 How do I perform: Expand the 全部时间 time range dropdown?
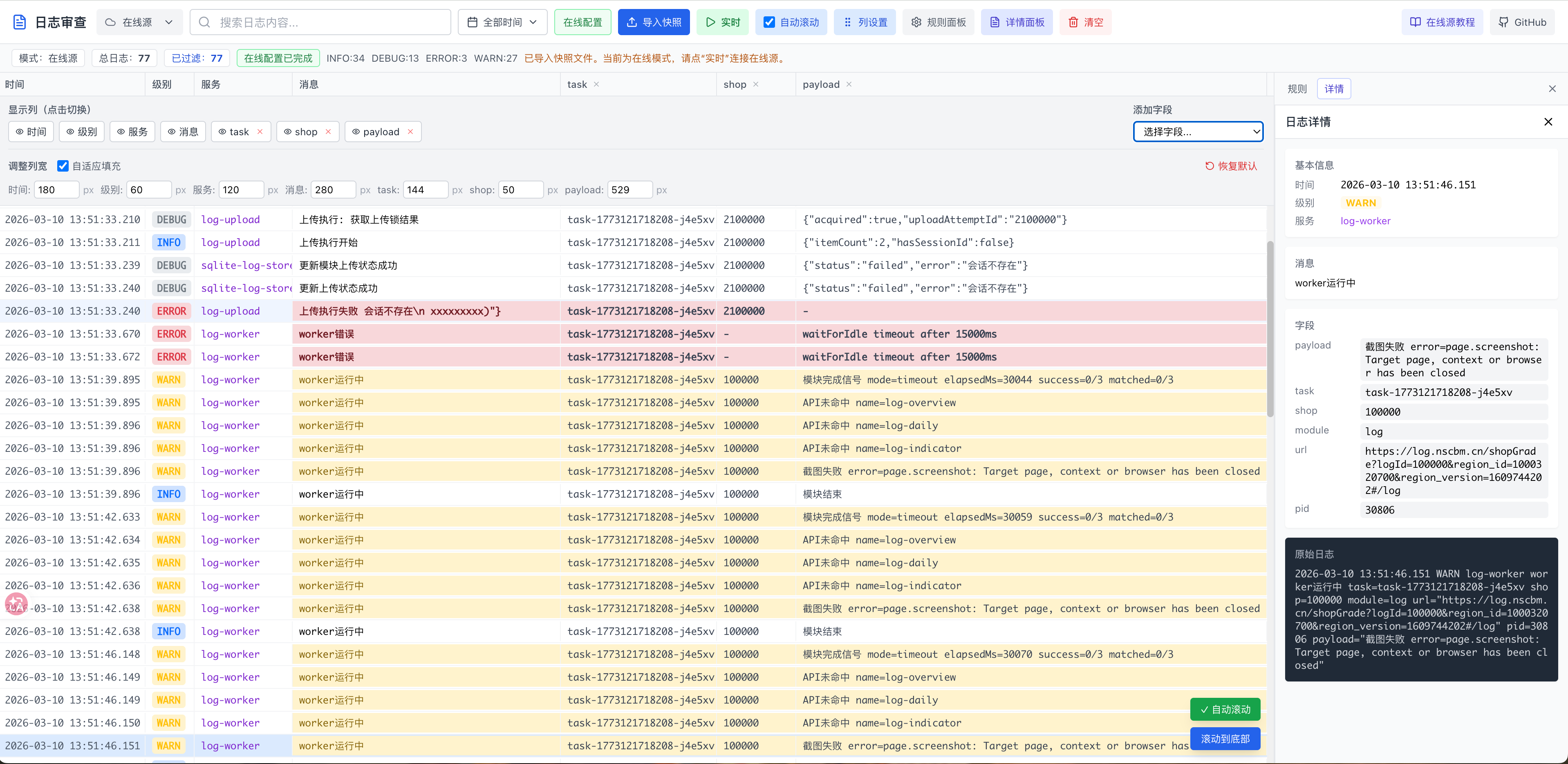(x=502, y=22)
